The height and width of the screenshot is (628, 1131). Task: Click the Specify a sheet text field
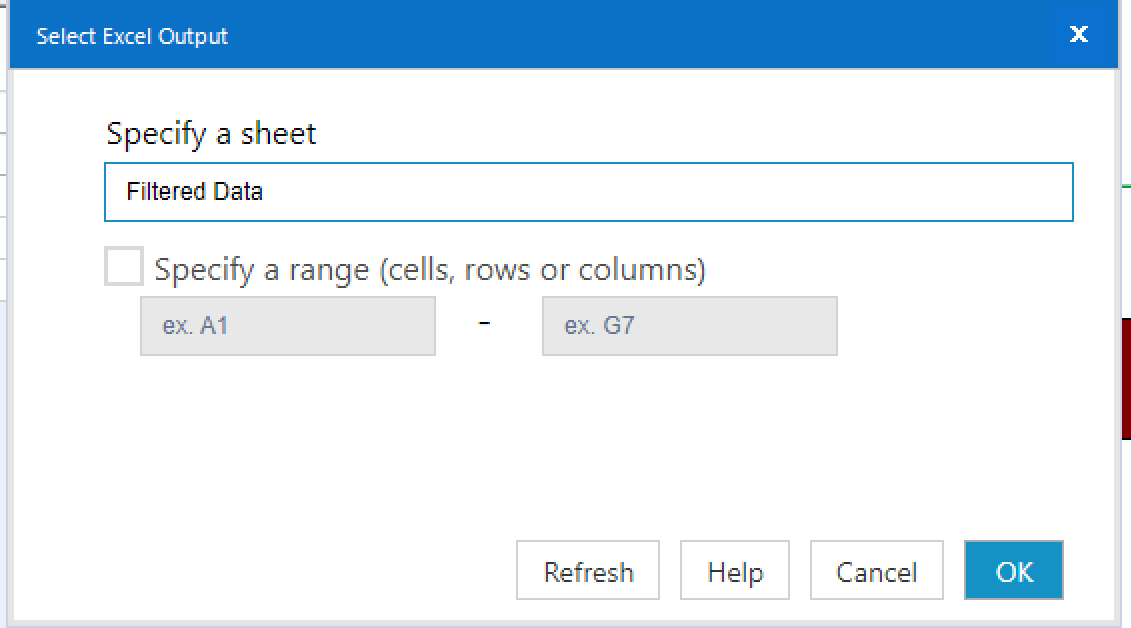[588, 192]
